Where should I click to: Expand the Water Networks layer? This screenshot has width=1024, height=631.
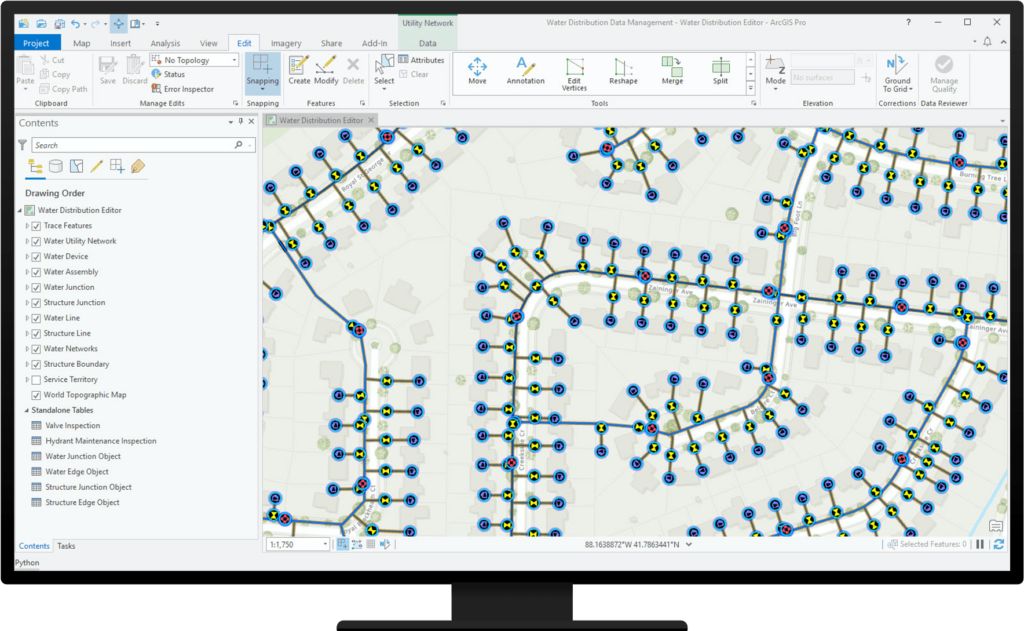27,349
